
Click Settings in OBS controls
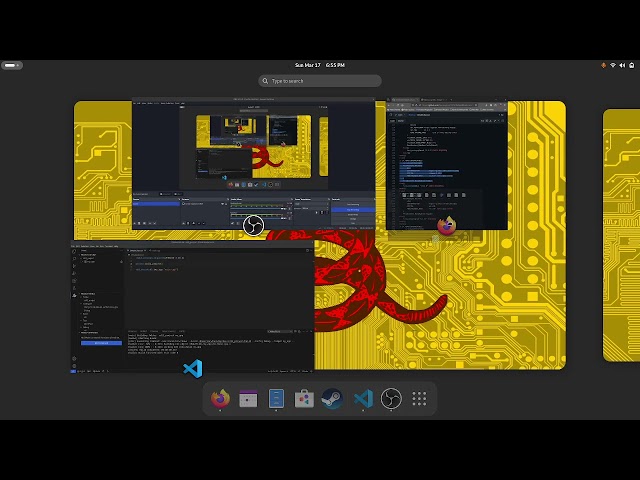[353, 219]
